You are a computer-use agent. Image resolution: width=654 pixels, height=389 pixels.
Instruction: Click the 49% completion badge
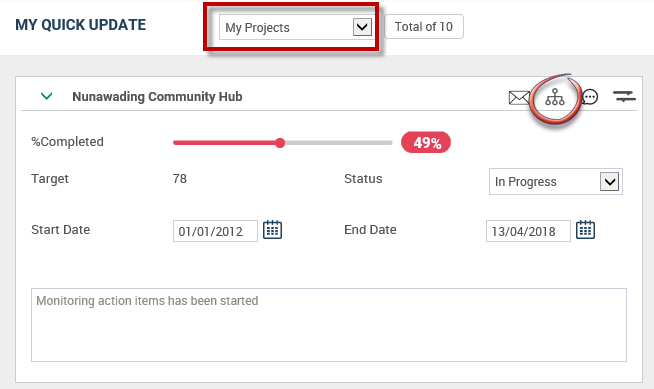coord(426,143)
